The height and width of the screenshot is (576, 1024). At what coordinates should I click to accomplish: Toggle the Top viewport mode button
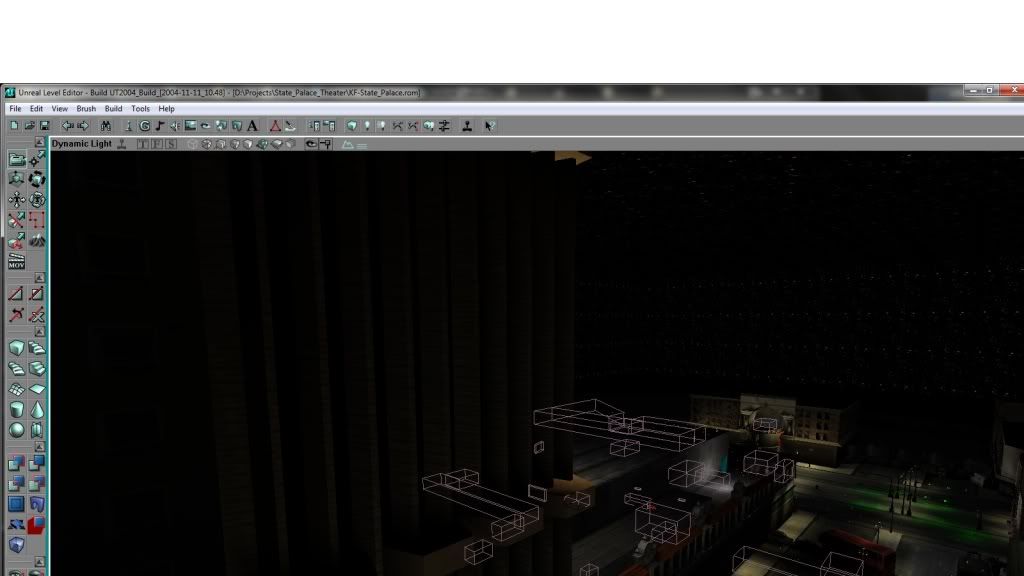click(x=142, y=144)
